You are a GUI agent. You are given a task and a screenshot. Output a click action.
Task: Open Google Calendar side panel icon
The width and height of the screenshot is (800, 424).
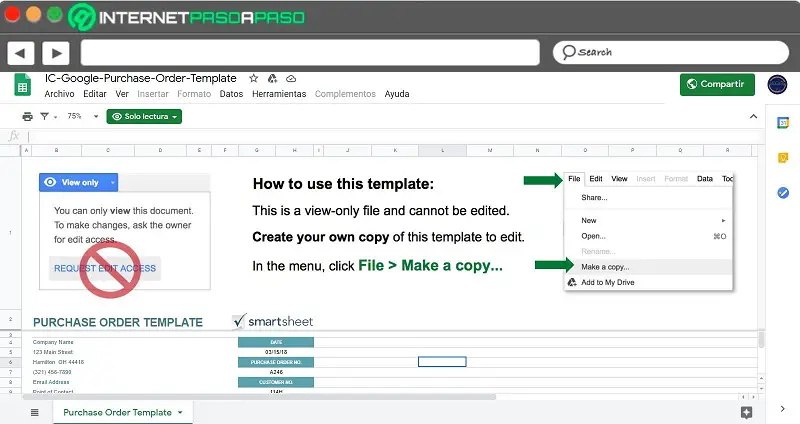tap(783, 123)
